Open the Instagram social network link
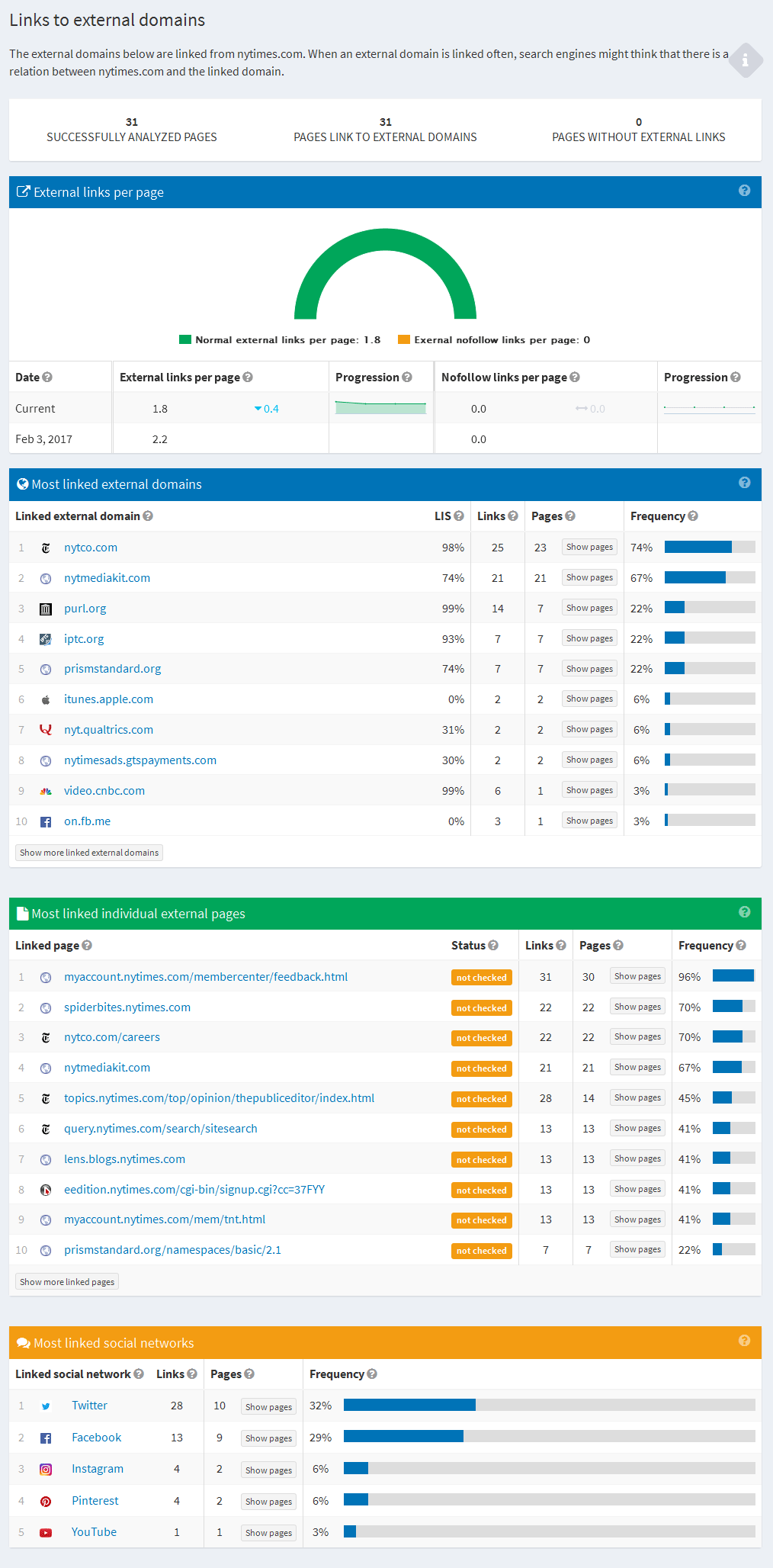Viewport: 773px width, 1568px height. 98,1469
